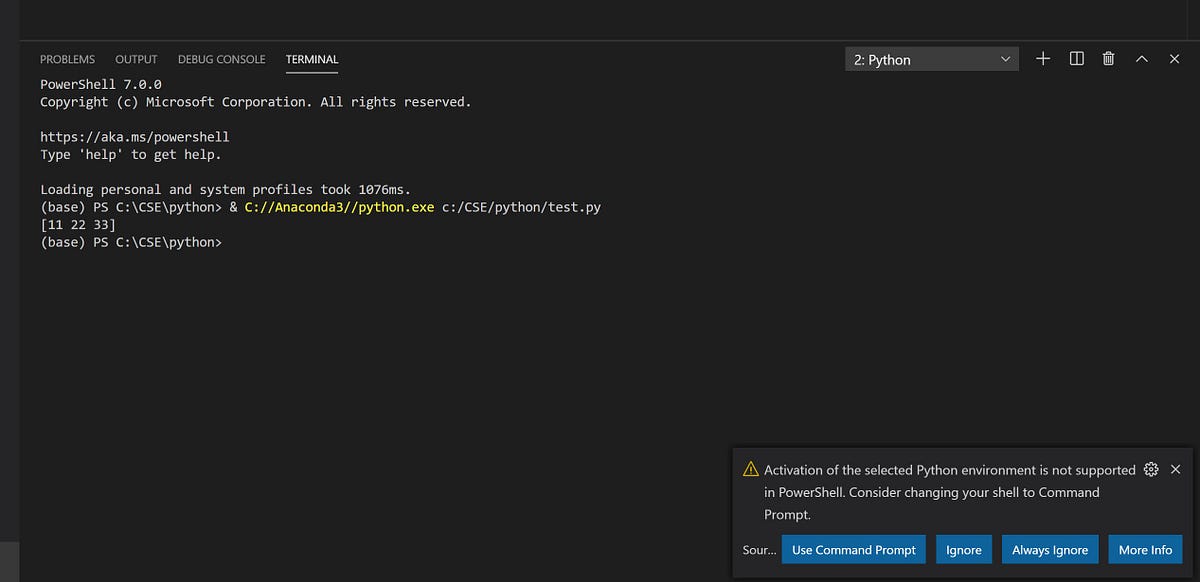Select the TERMINAL tab

(311, 59)
